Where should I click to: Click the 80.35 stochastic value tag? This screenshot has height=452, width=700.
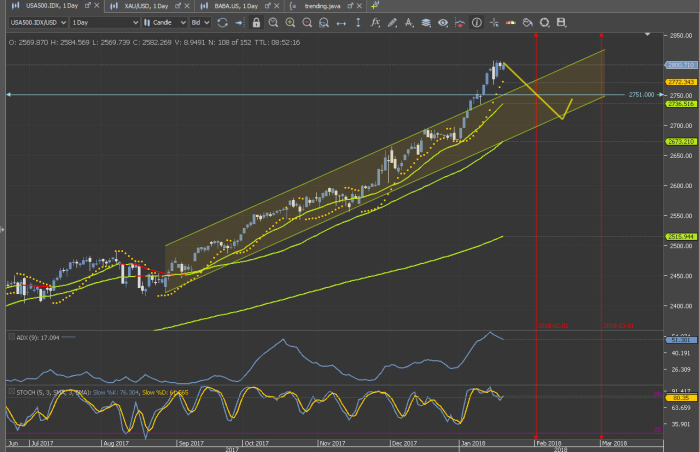click(680, 398)
